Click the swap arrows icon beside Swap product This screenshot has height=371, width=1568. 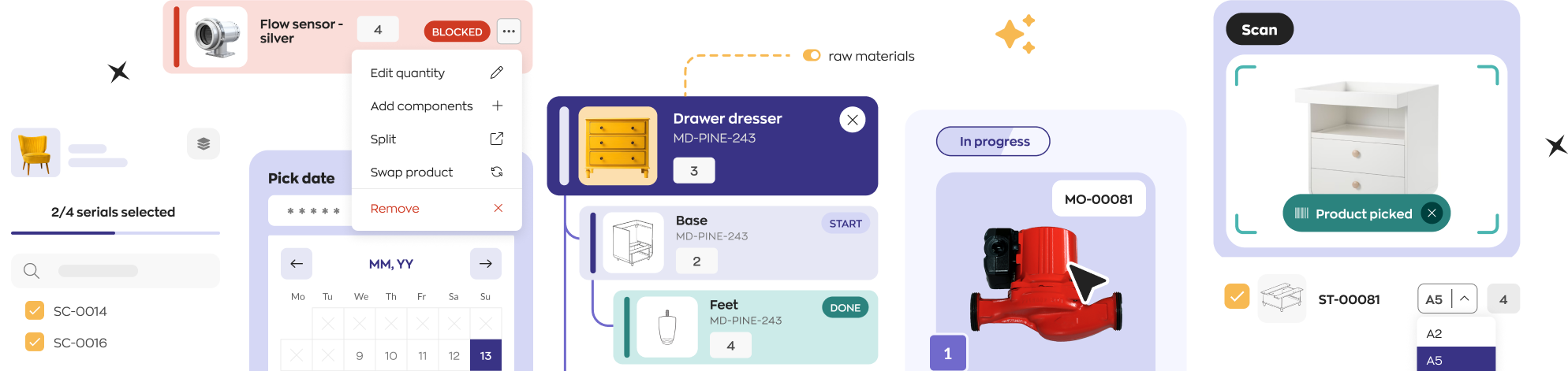coord(497,172)
